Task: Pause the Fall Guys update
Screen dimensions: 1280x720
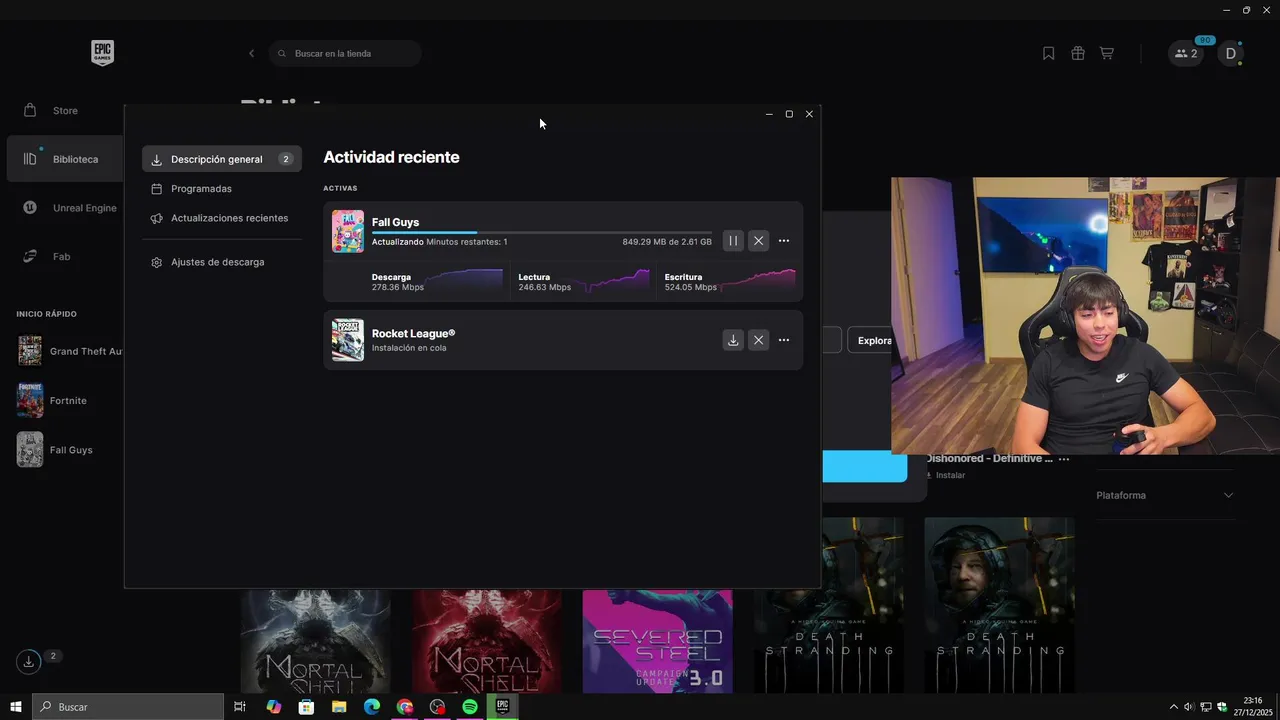Action: click(x=733, y=241)
